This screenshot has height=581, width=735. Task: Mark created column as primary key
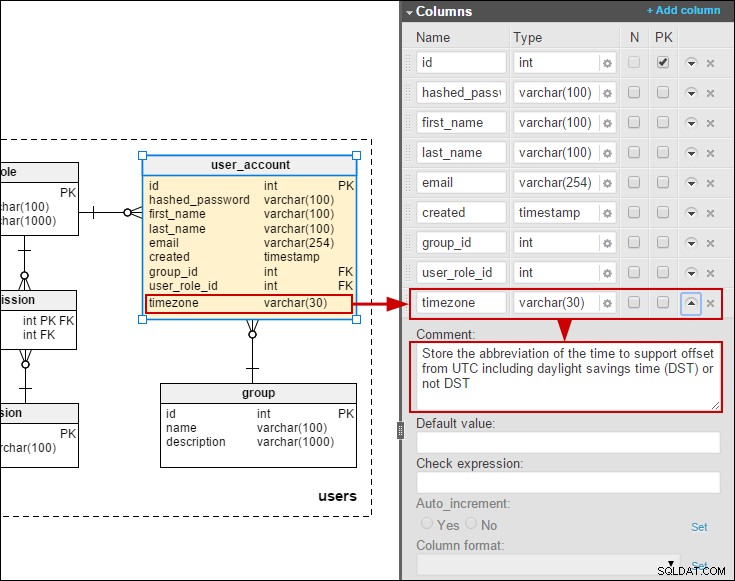point(663,212)
